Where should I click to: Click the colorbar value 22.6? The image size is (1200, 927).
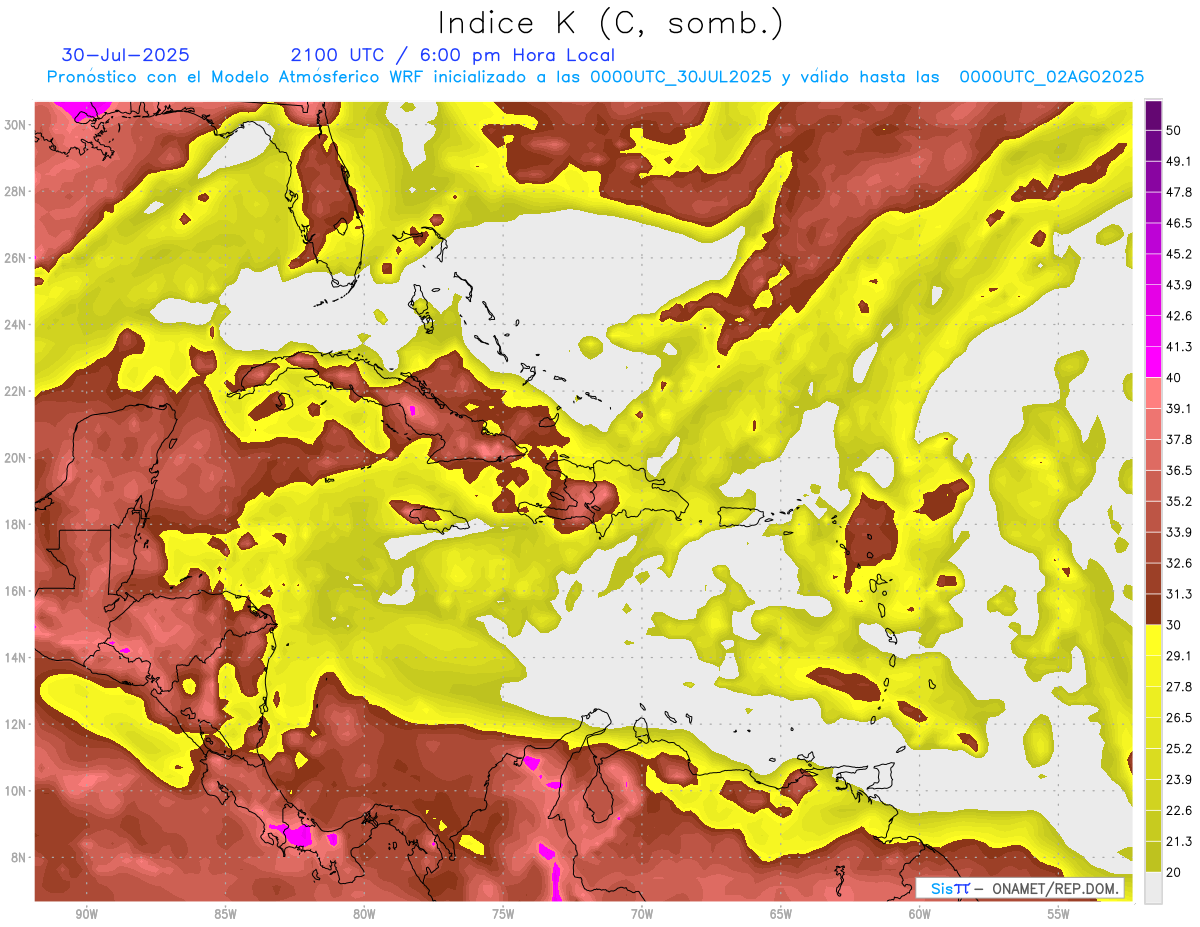1178,811
